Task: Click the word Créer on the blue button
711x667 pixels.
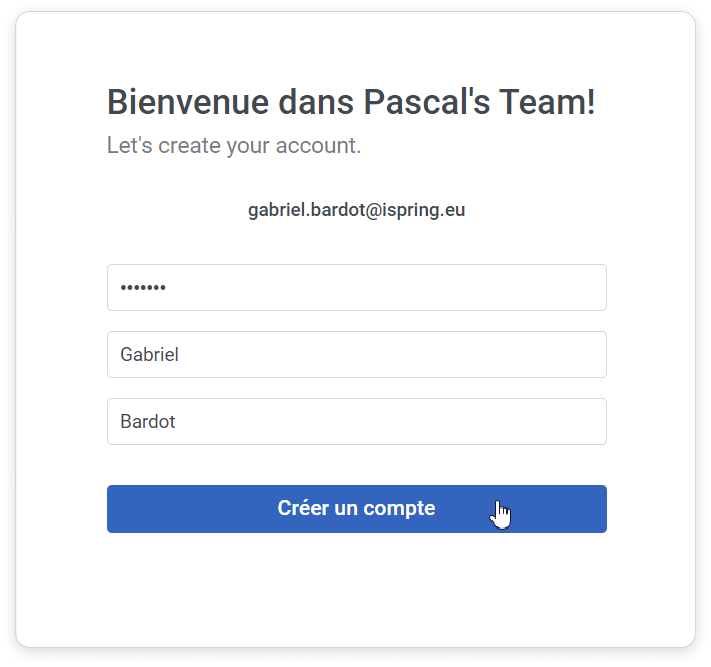Action: click(303, 508)
